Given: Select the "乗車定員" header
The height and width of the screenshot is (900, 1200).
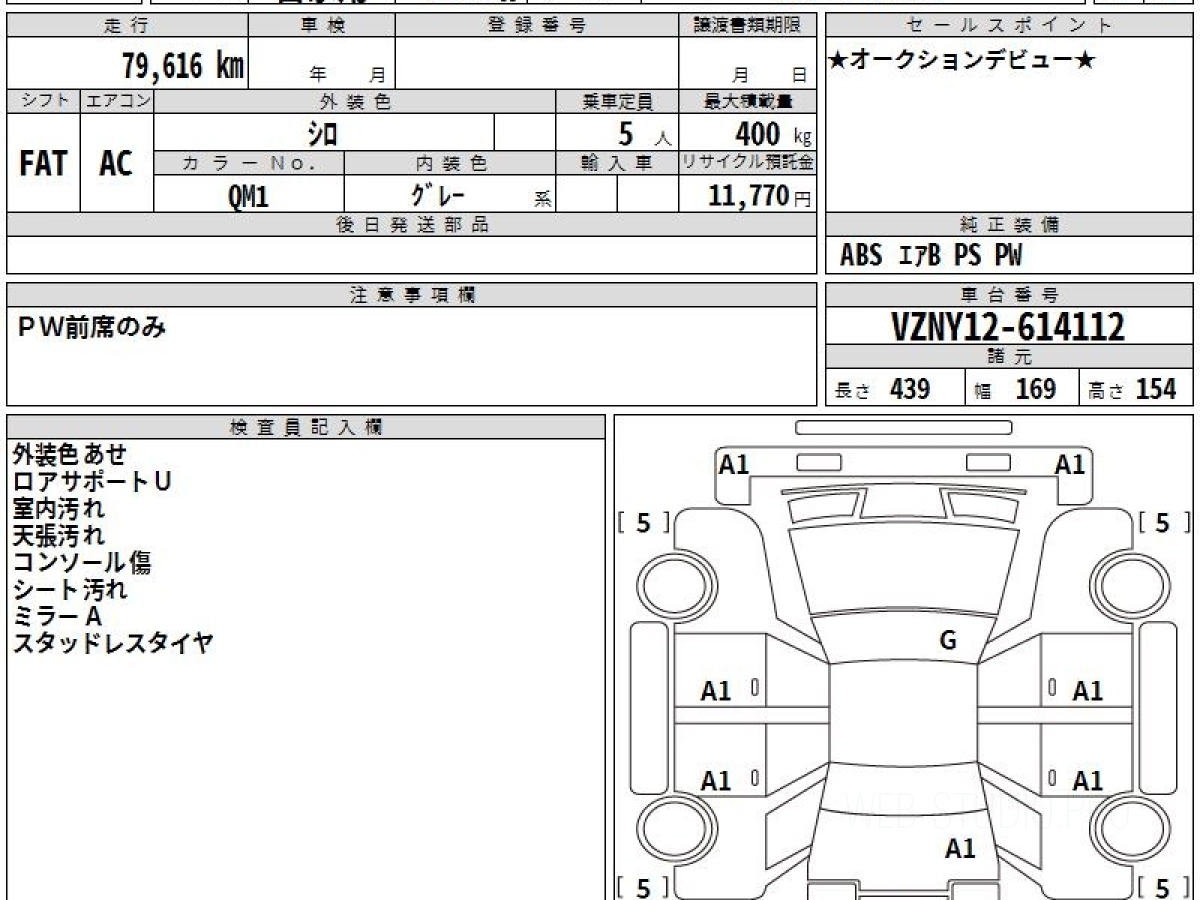Looking at the screenshot, I should pos(618,101).
